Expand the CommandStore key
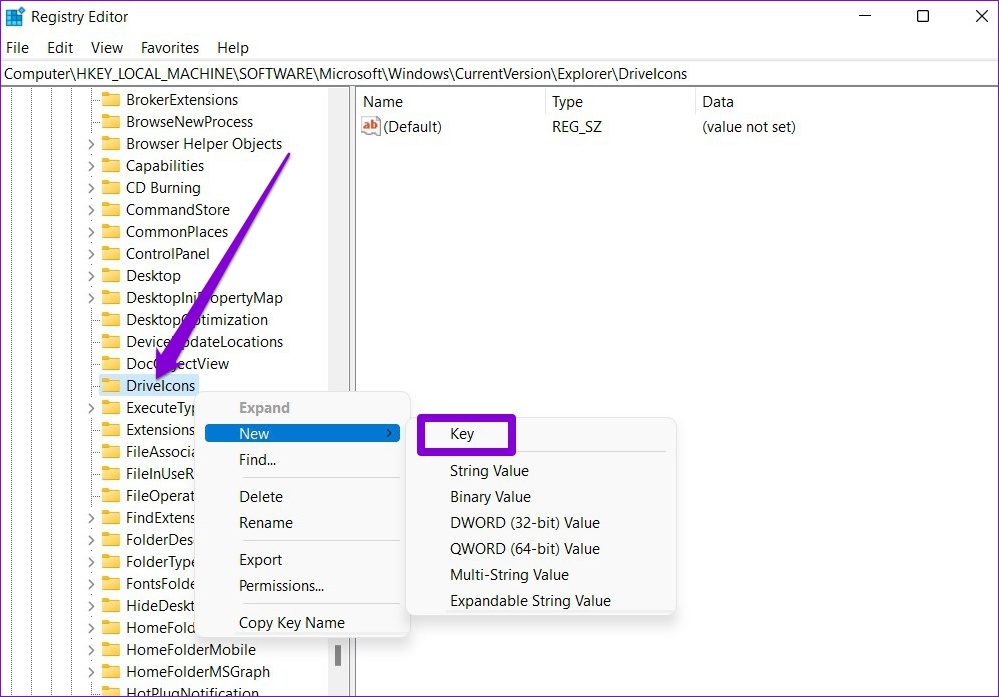999x697 pixels. (90, 210)
